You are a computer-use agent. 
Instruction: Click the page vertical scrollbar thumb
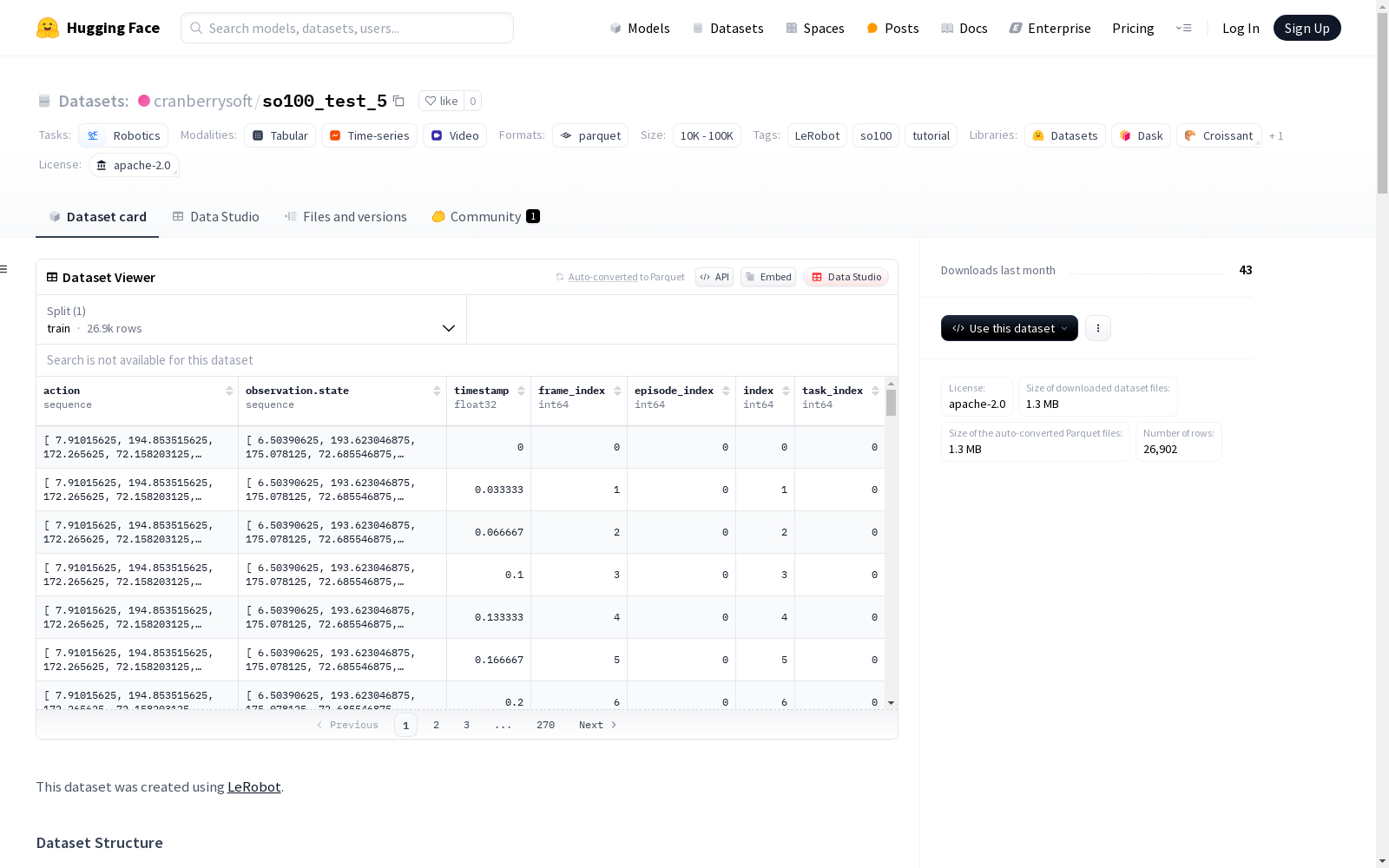coord(1382,102)
